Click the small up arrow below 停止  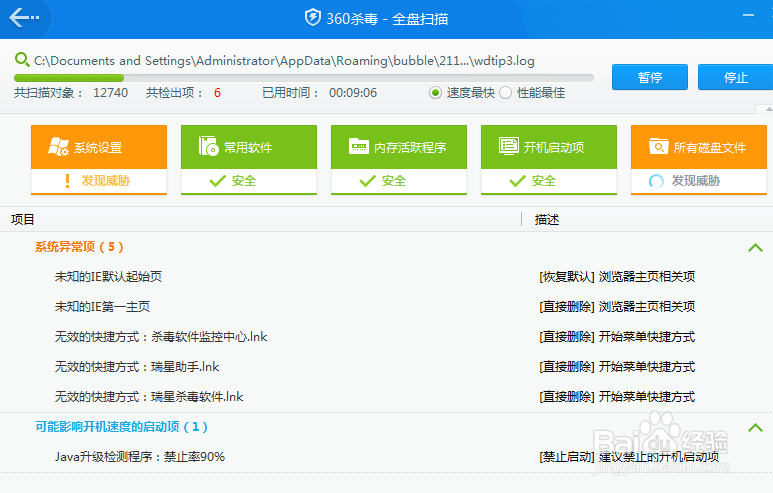pyautogui.click(x=769, y=108)
